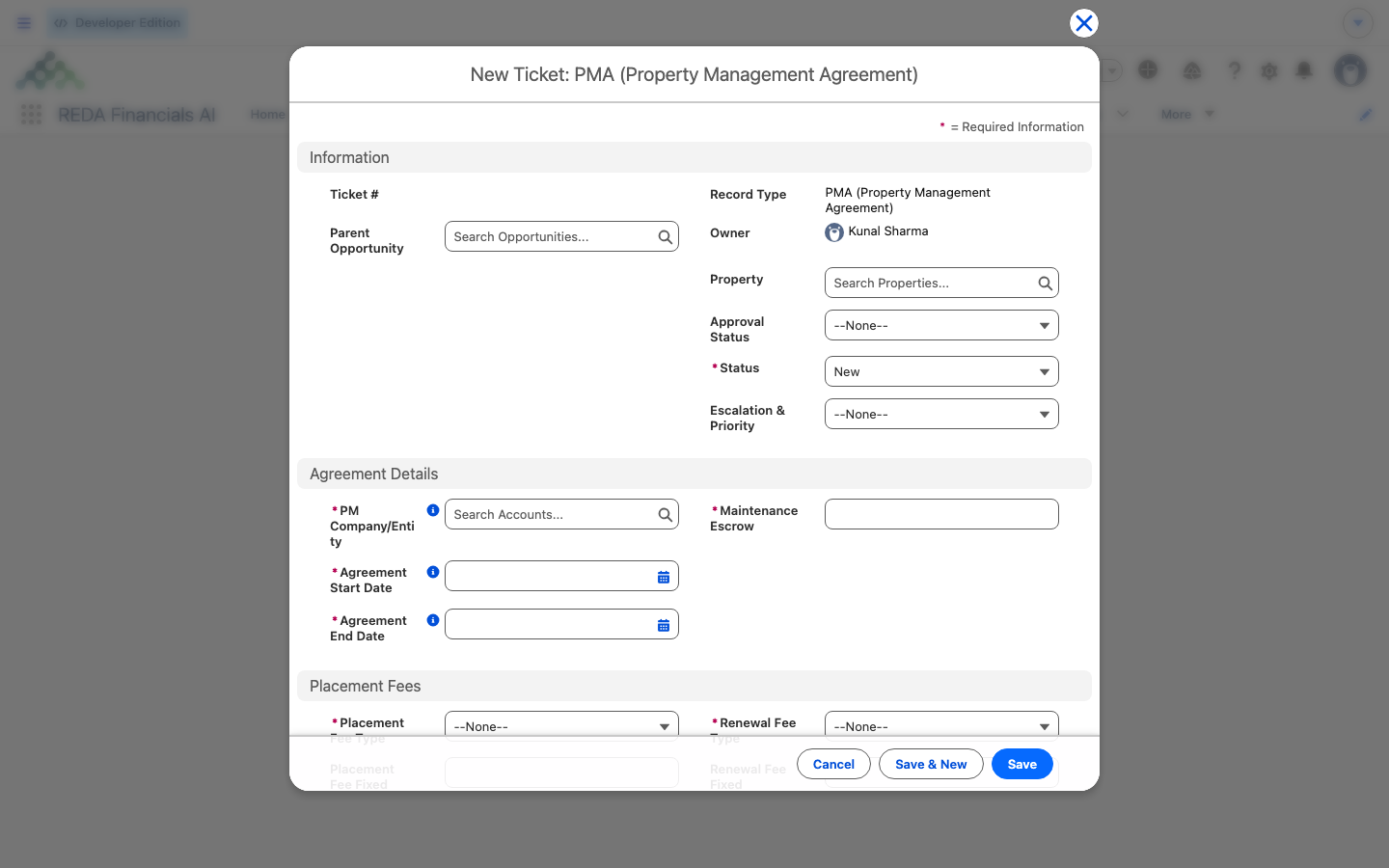Open the Guidance Center icon beside the help icon
The height and width of the screenshot is (868, 1389).
[x=1192, y=70]
